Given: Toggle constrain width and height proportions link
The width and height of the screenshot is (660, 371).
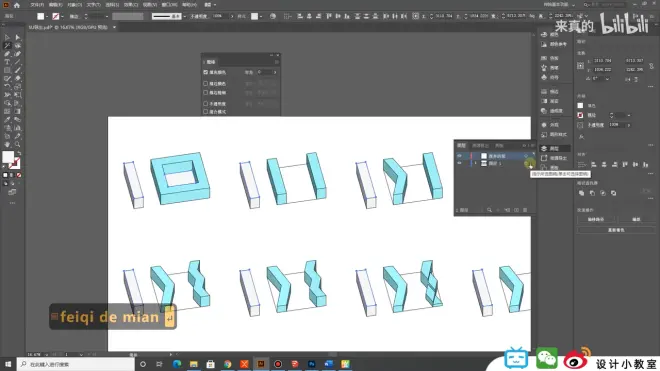Looking at the screenshot, I should 651,66.
